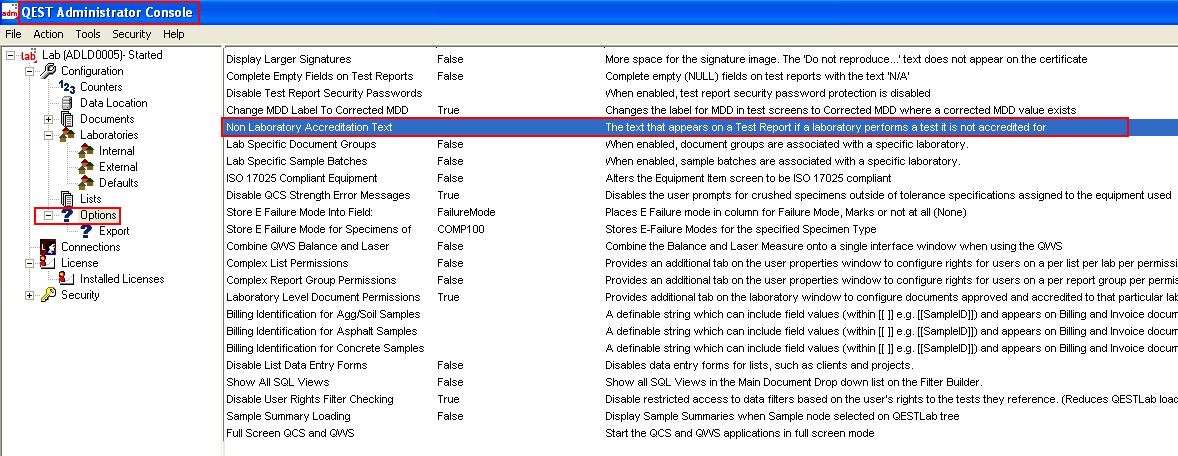This screenshot has width=1178, height=456.
Task: Collapse the Laboratories tree node
Action: (48, 135)
